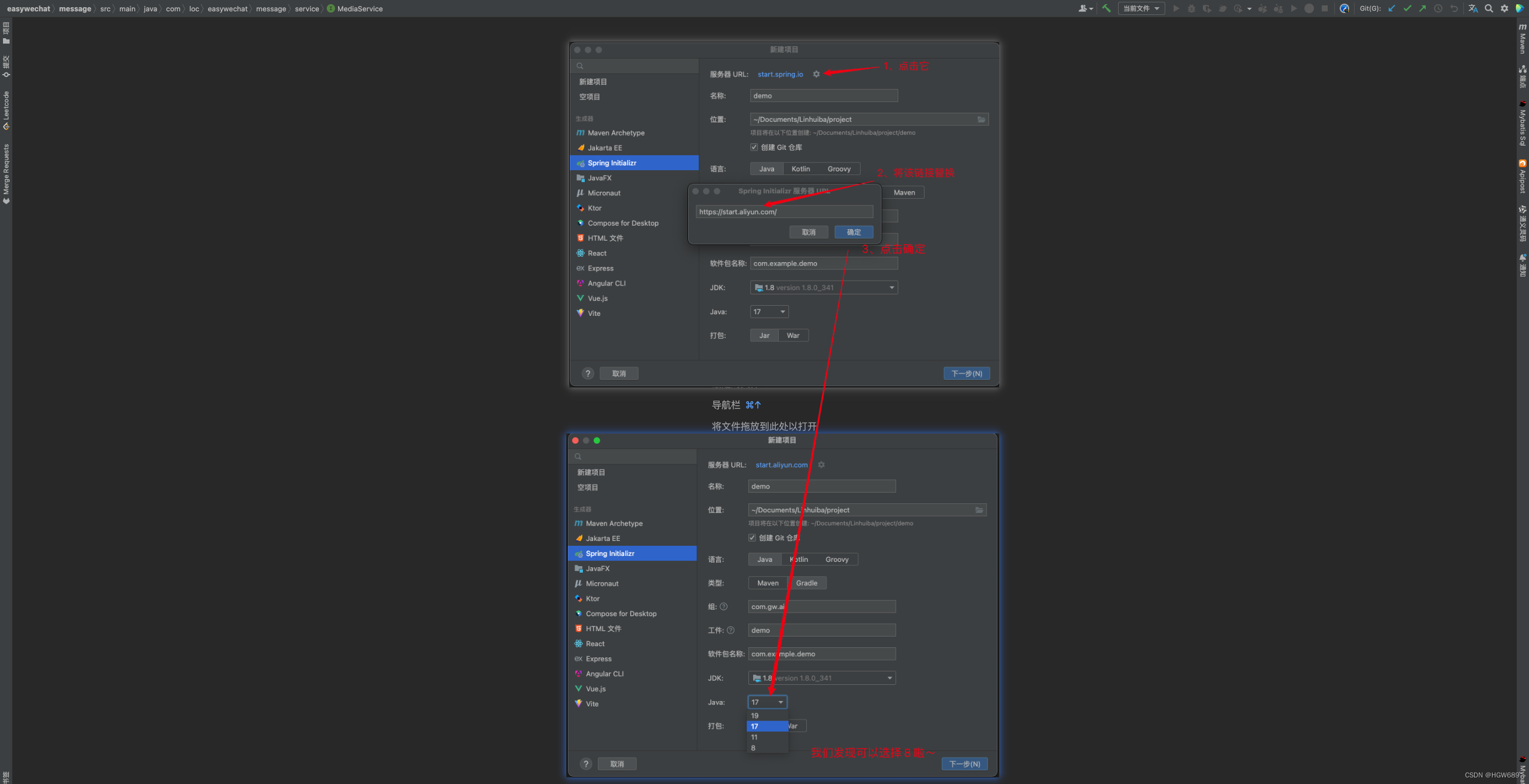Click the com.gw.ai group field
This screenshot has width=1529, height=784.
(822, 607)
